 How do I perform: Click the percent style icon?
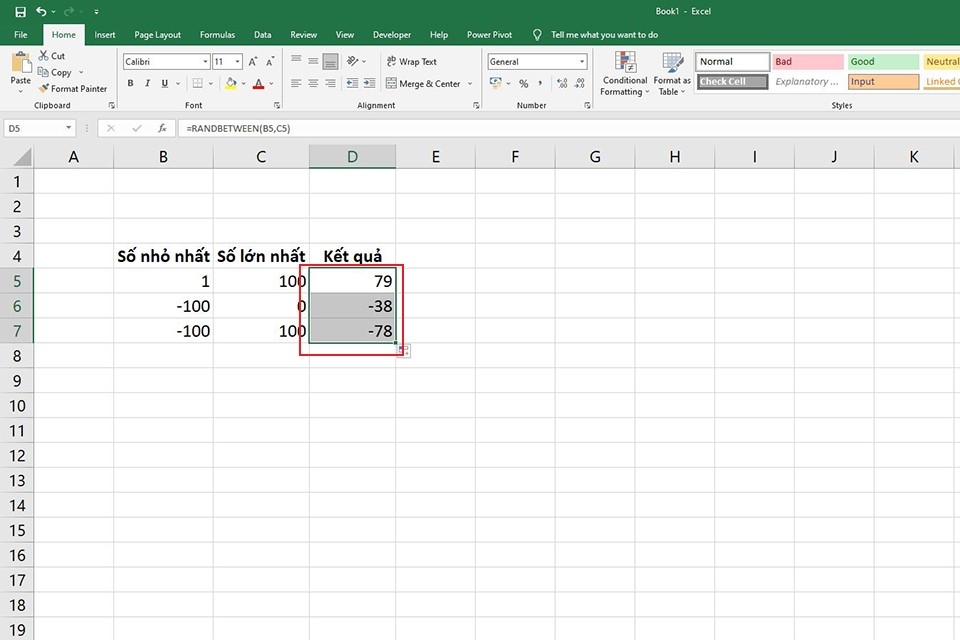coord(523,83)
